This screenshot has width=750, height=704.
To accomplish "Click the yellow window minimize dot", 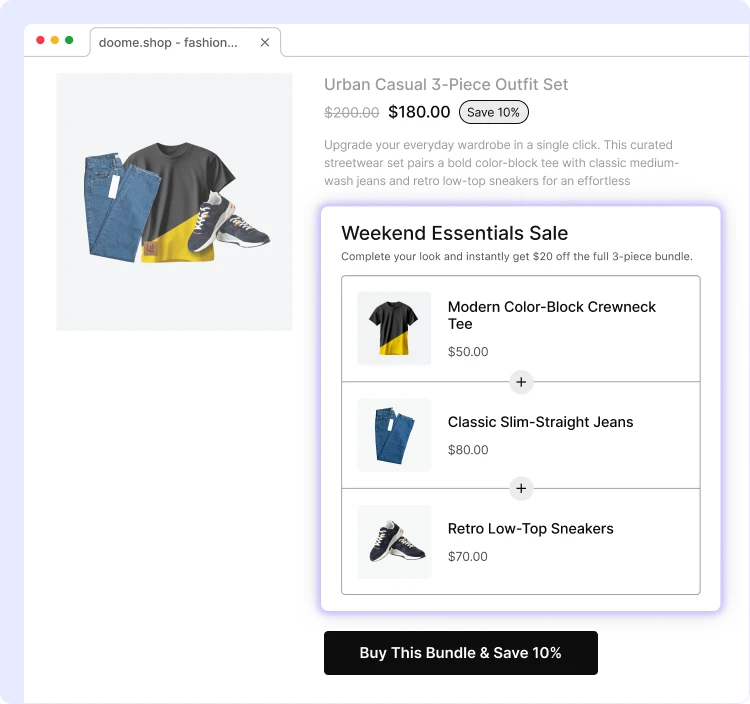I will pos(55,40).
